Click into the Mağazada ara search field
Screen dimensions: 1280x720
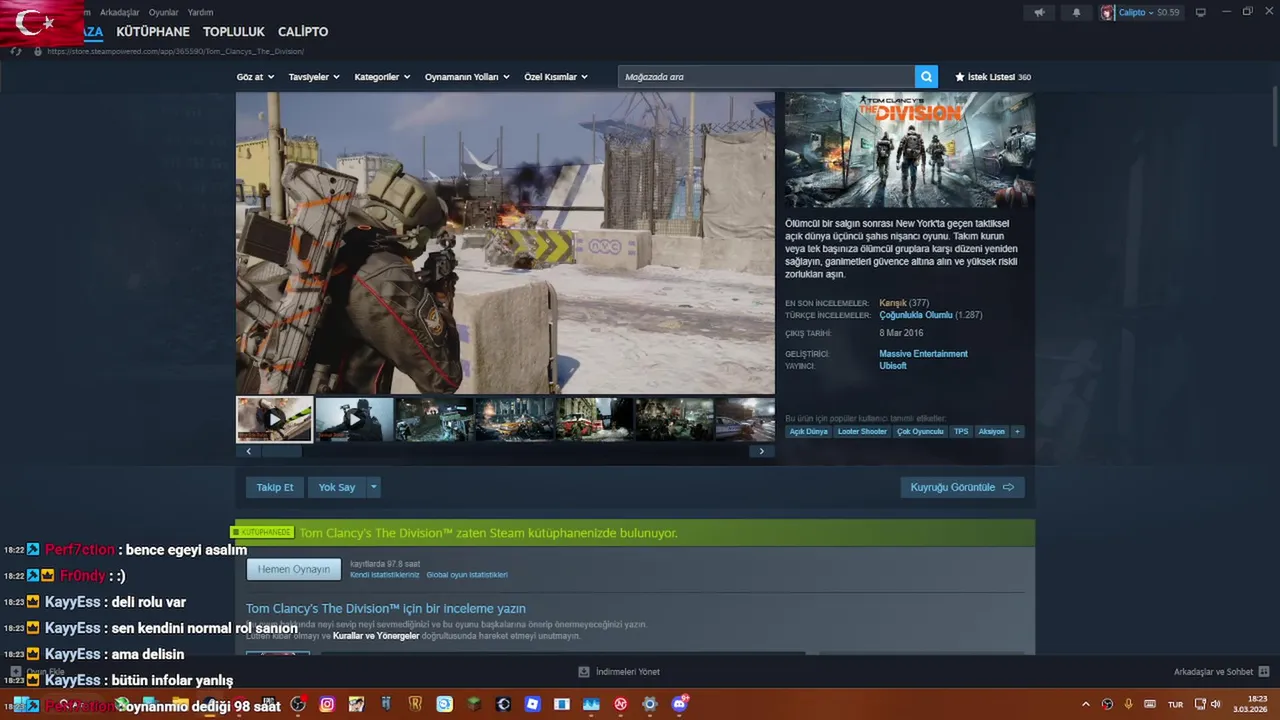[766, 77]
